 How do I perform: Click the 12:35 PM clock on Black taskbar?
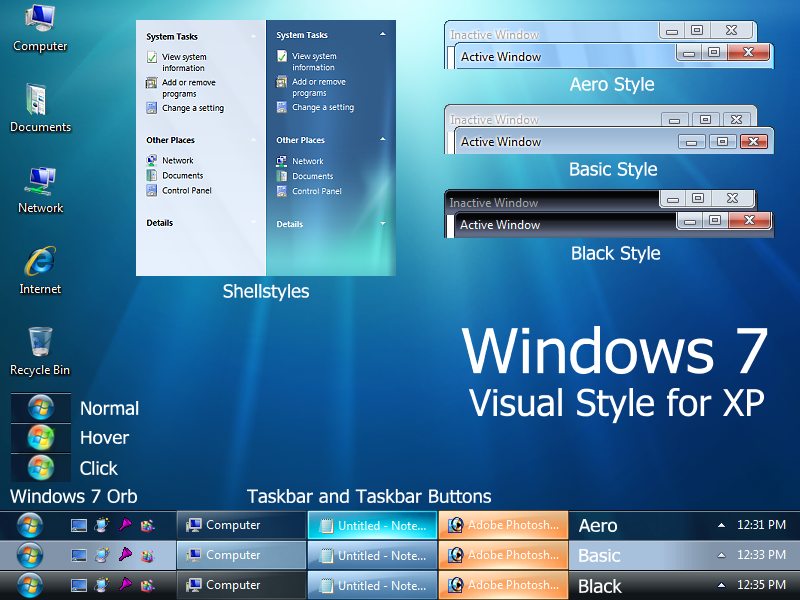761,585
